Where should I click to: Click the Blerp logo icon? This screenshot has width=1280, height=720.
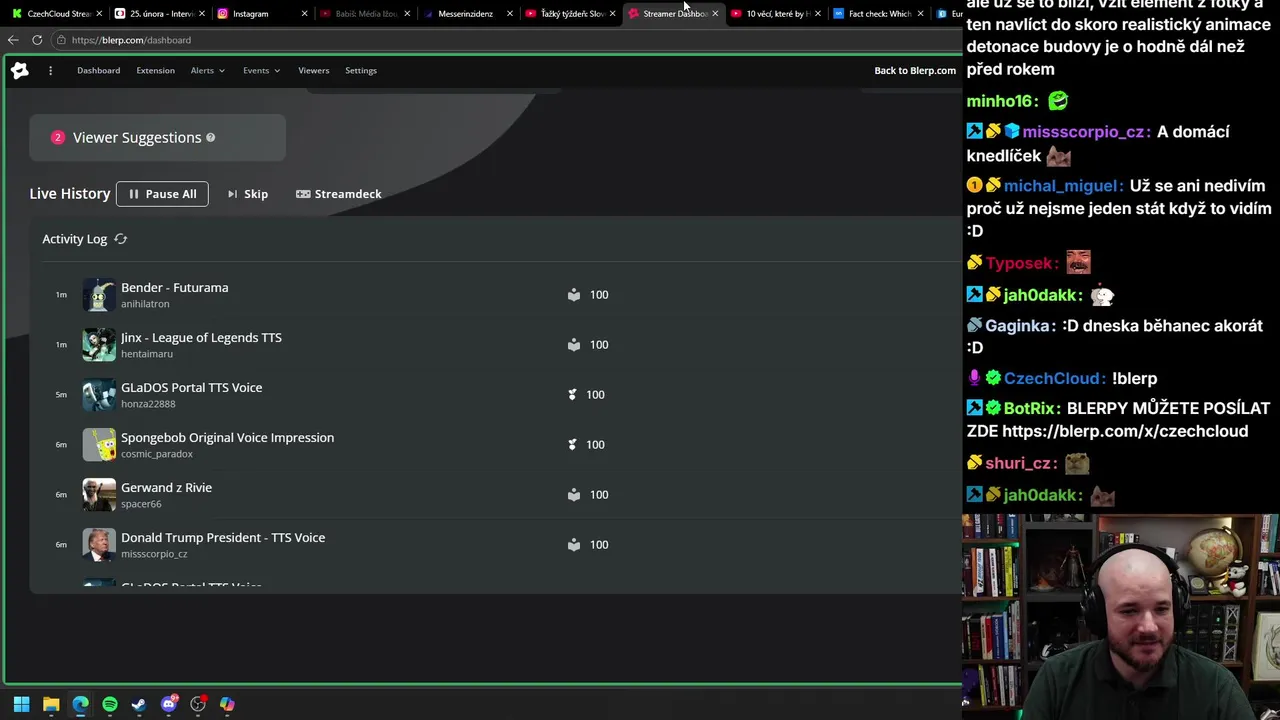pyautogui.click(x=20, y=70)
